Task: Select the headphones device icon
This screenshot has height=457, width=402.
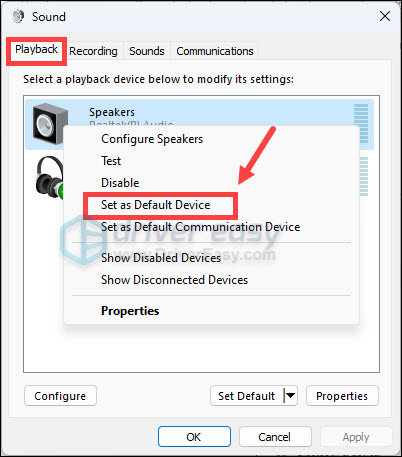Action: pyautogui.click(x=49, y=177)
